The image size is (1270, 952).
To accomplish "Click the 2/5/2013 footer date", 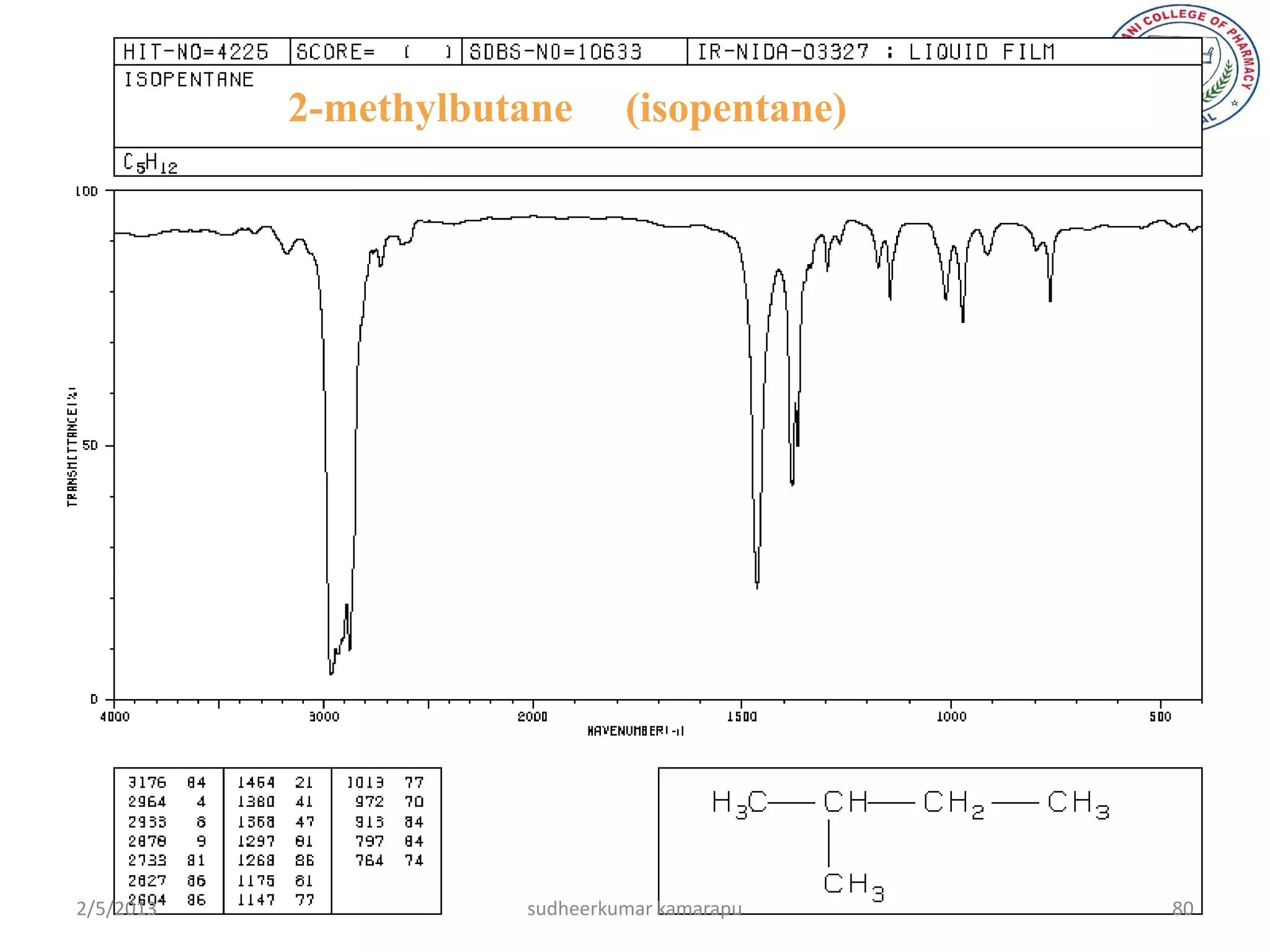I will [116, 909].
